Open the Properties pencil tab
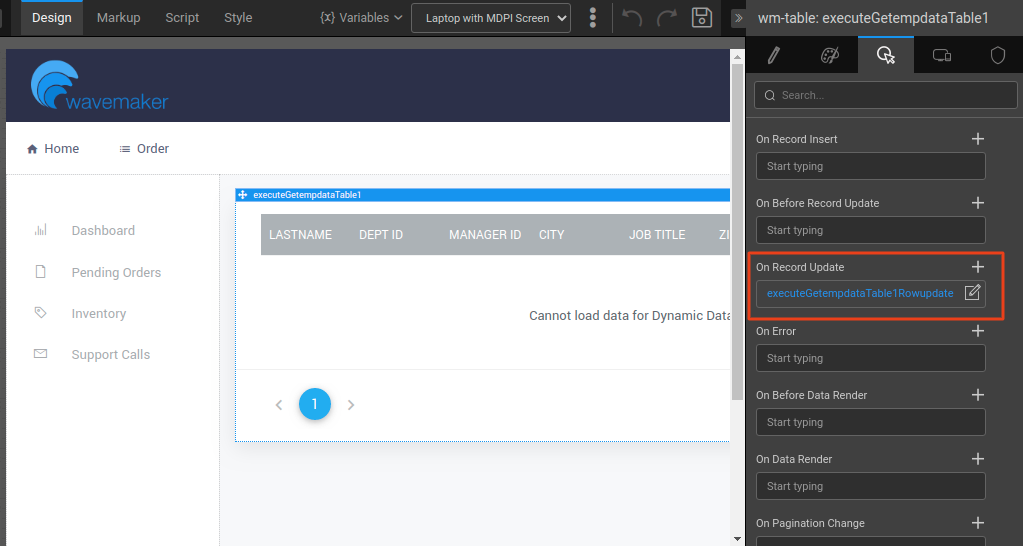The width and height of the screenshot is (1023, 546). pos(773,56)
